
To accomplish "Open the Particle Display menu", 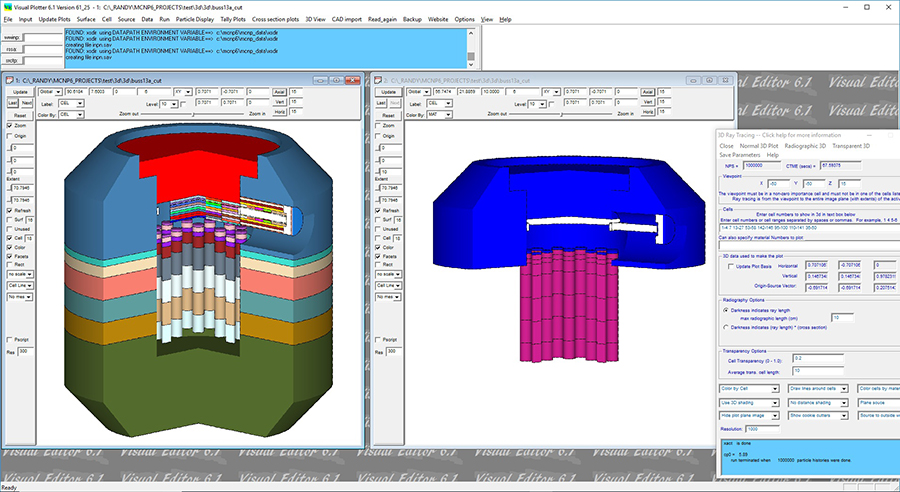I will (x=195, y=19).
